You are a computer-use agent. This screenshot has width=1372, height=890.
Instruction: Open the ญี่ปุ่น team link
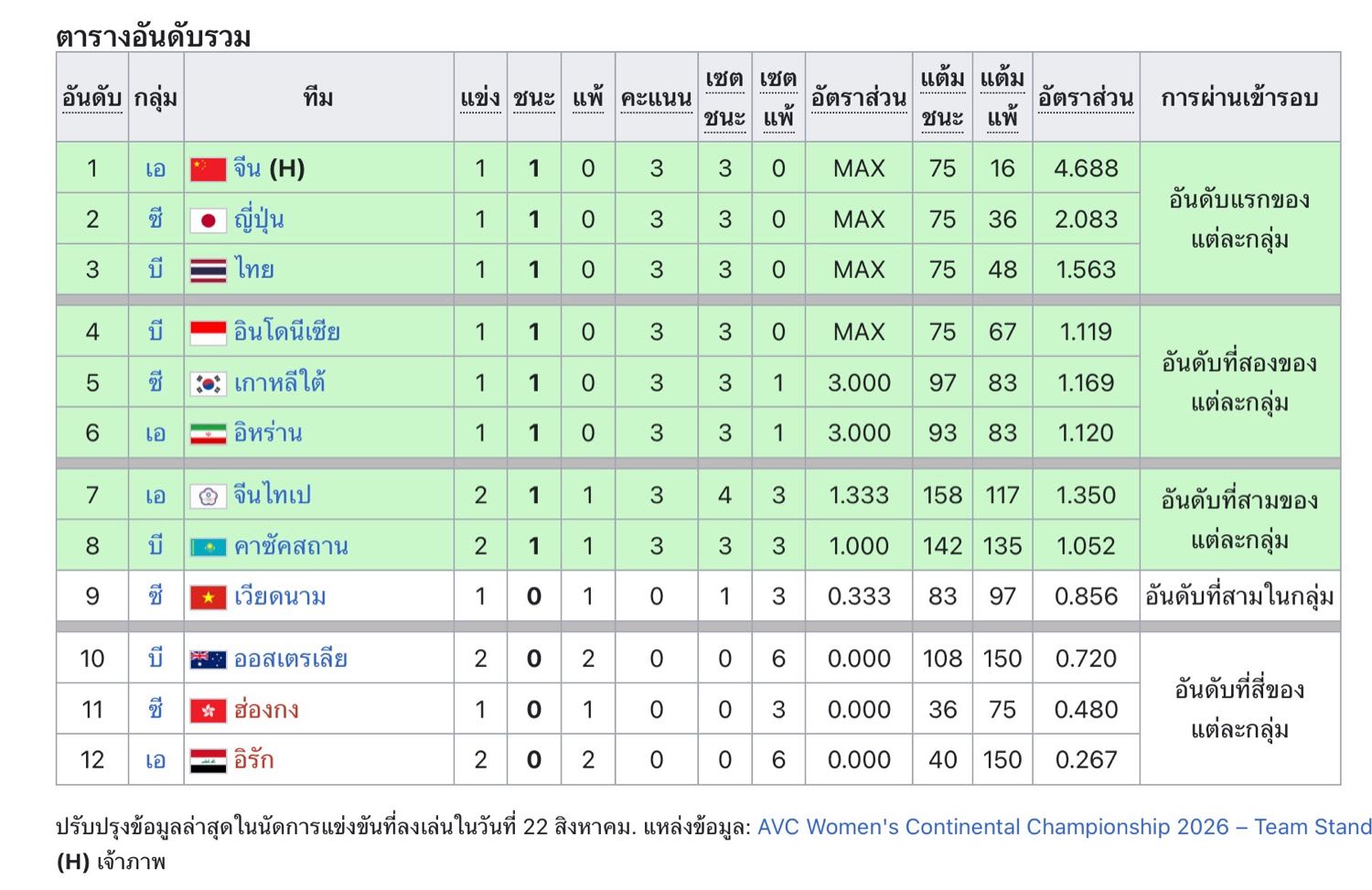coord(259,220)
